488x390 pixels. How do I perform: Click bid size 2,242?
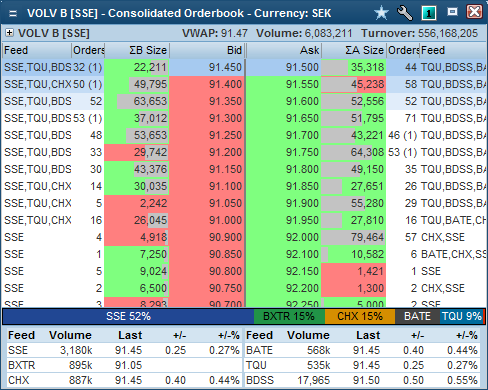tap(137, 203)
